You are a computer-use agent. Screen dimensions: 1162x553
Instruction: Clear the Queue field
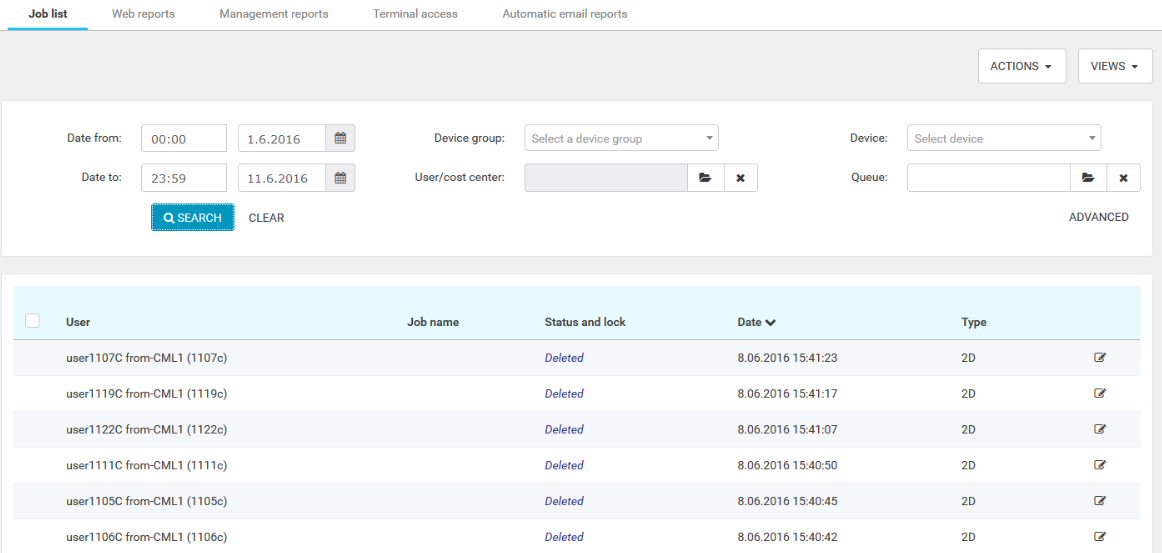click(1123, 178)
